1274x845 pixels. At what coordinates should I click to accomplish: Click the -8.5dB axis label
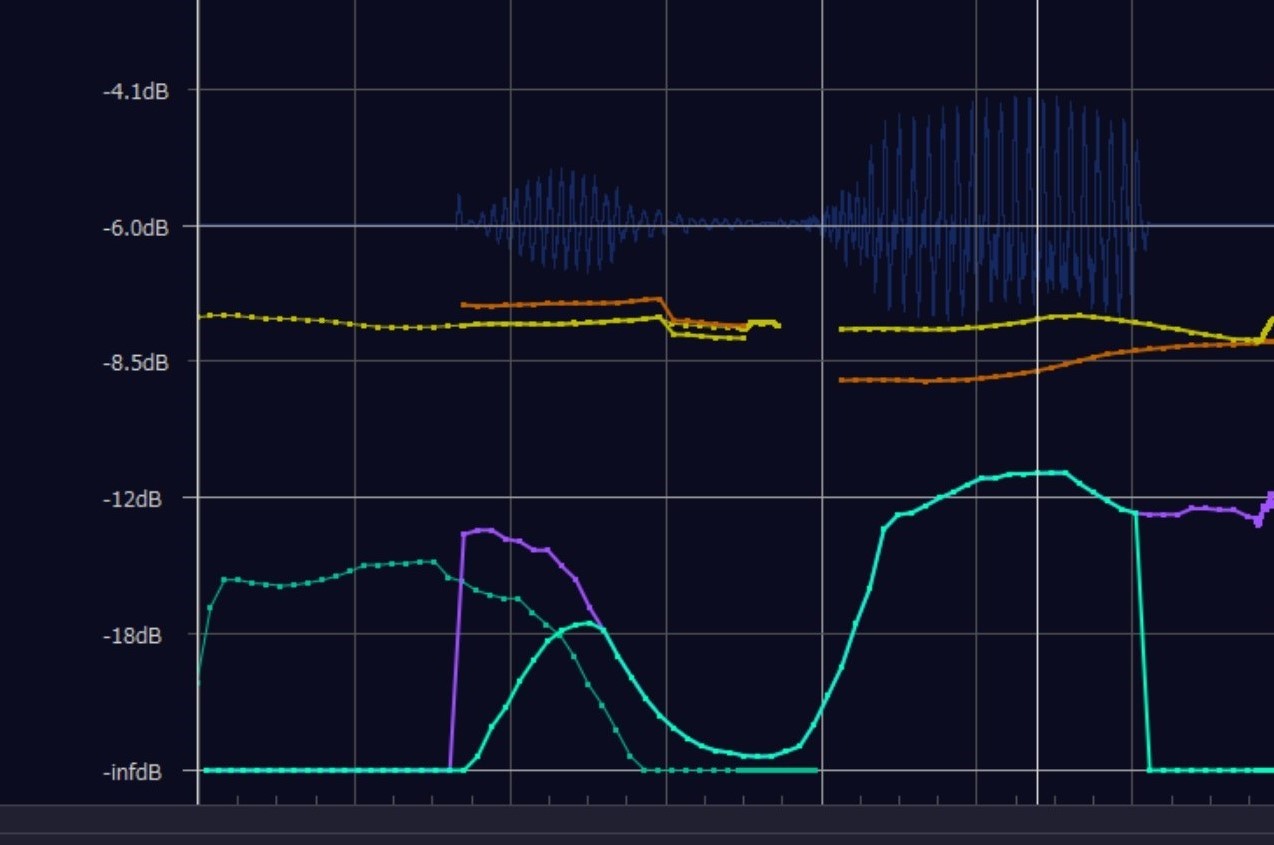click(x=135, y=362)
